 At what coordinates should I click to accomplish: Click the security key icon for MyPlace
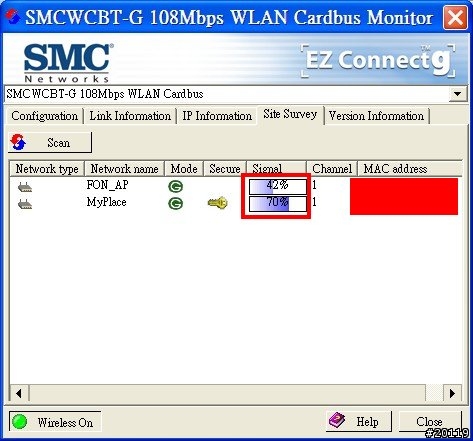click(x=217, y=203)
